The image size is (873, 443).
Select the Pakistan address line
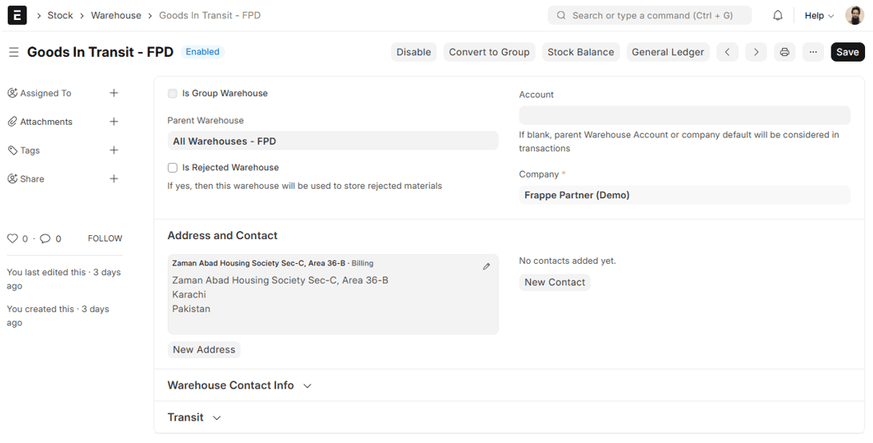(x=191, y=309)
